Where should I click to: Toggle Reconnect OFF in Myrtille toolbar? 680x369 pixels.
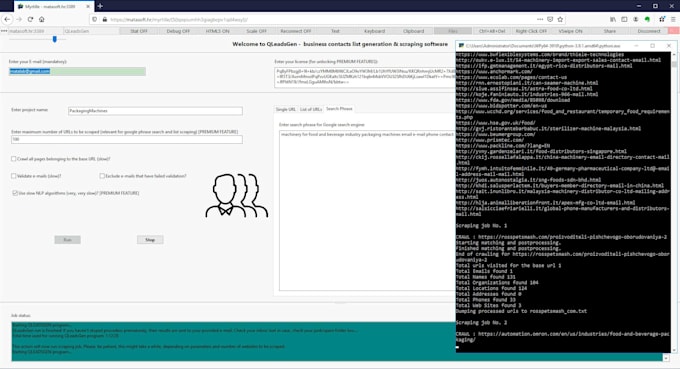[296, 31]
